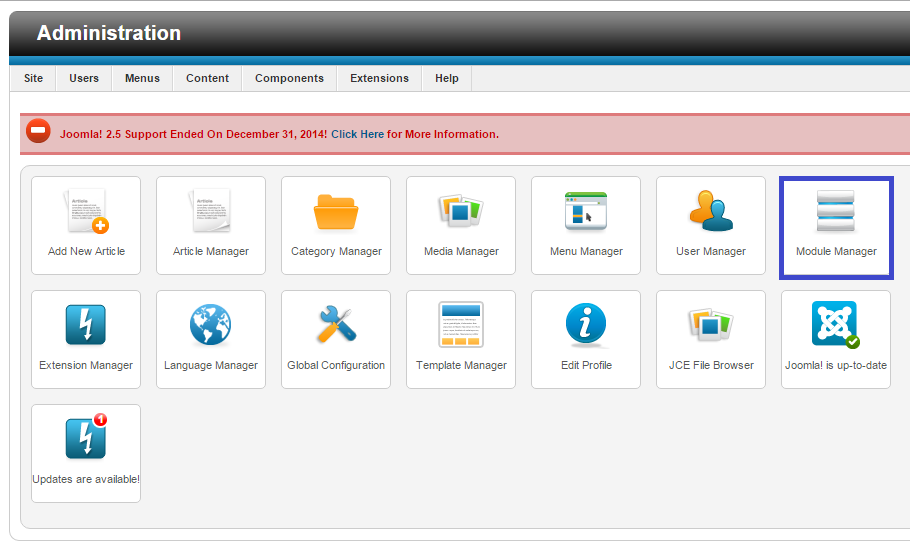The width and height of the screenshot is (910, 555).
Task: Click the JCE File Browser label text
Action: point(711,365)
